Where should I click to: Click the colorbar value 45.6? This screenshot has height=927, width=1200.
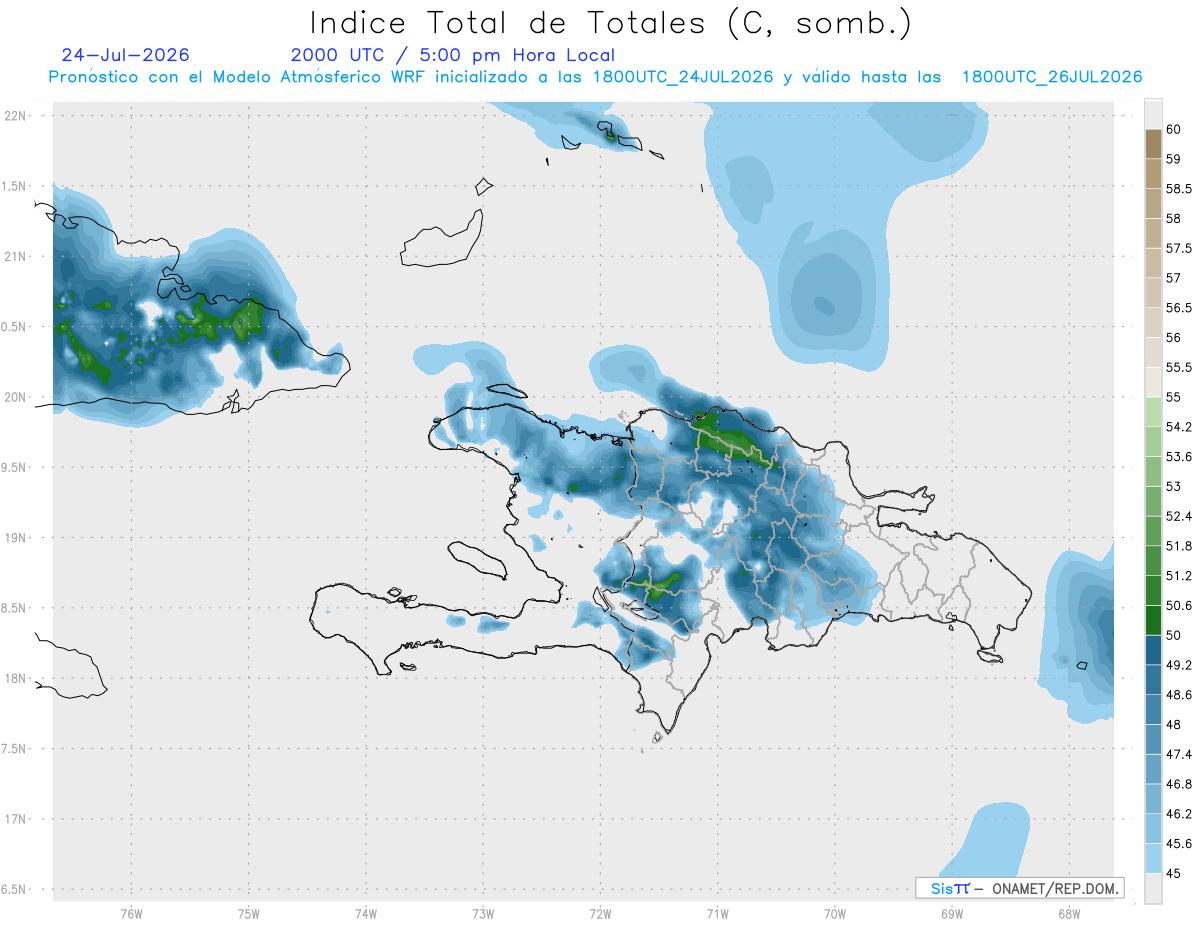[1179, 844]
